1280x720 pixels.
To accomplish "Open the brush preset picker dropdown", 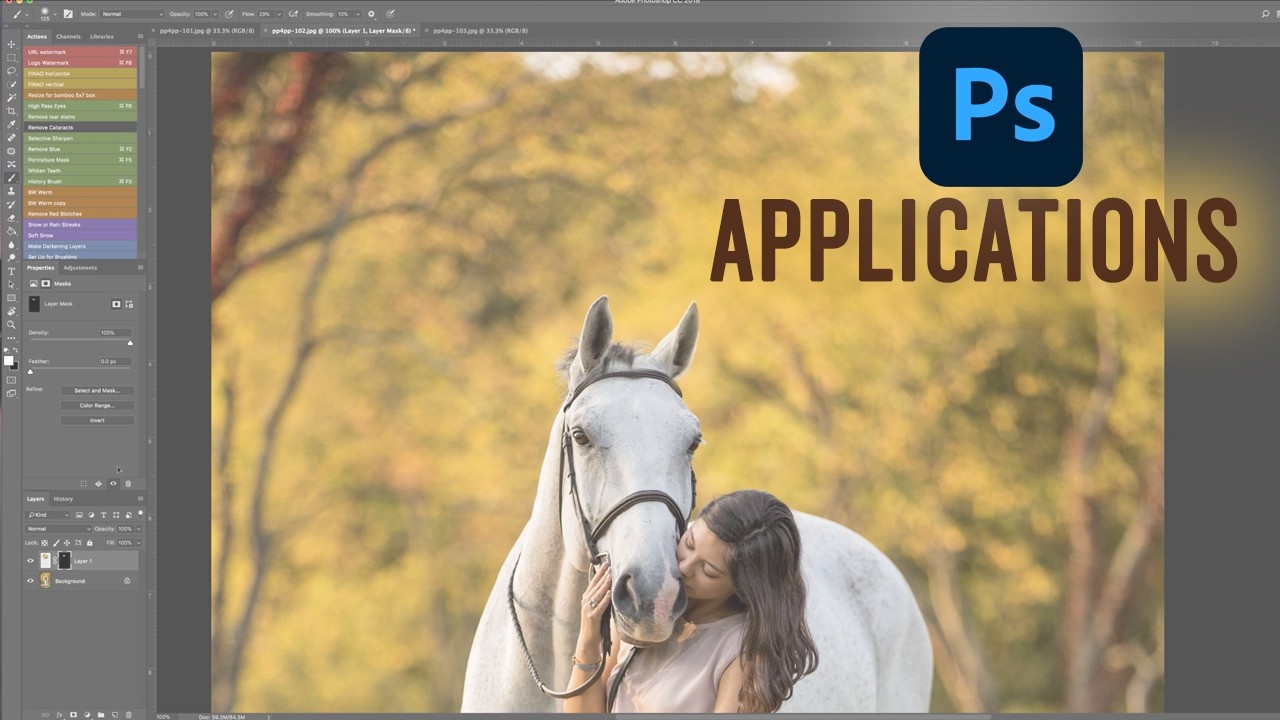I will 56,14.
